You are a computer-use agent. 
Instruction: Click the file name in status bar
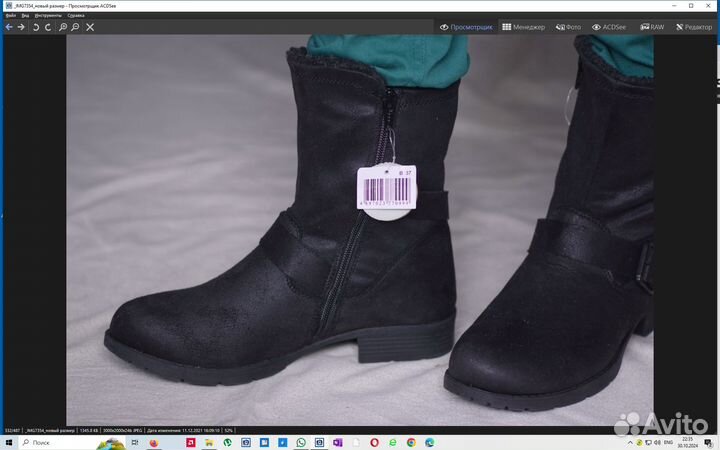click(50, 431)
